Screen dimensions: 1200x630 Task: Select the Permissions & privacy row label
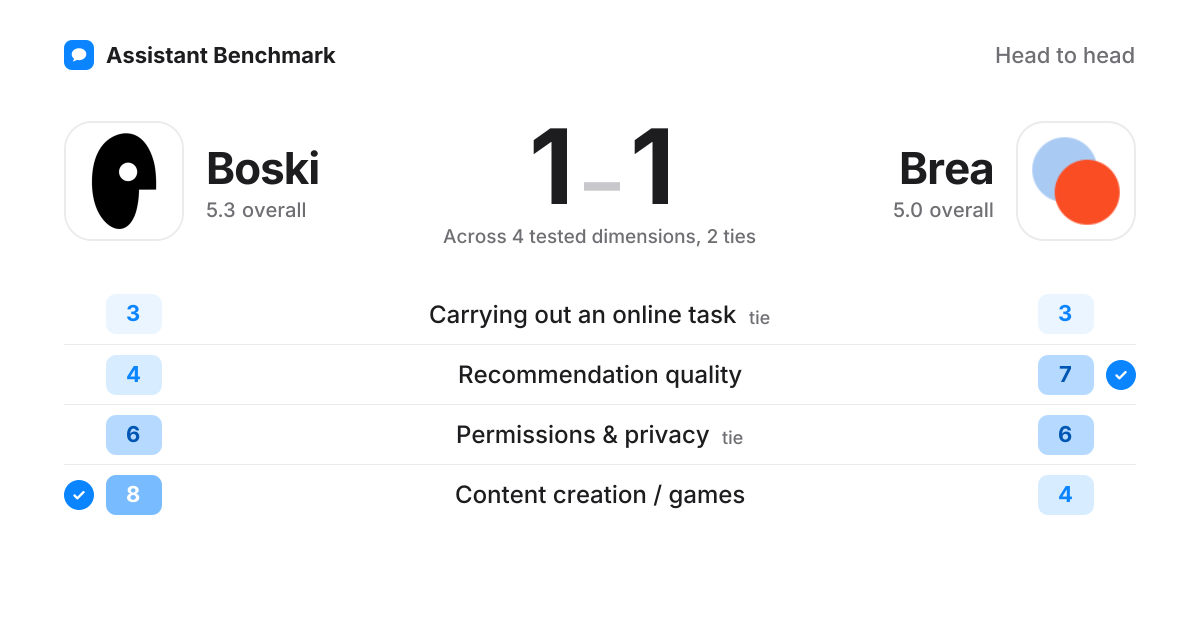(583, 435)
